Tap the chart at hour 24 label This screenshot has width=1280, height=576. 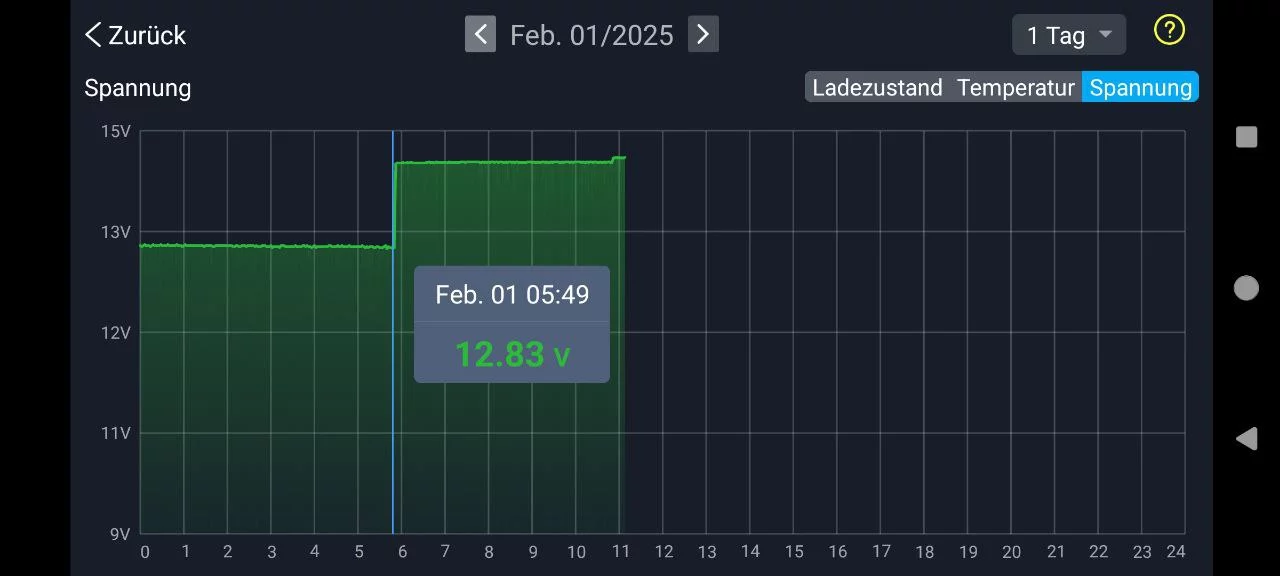(1176, 552)
